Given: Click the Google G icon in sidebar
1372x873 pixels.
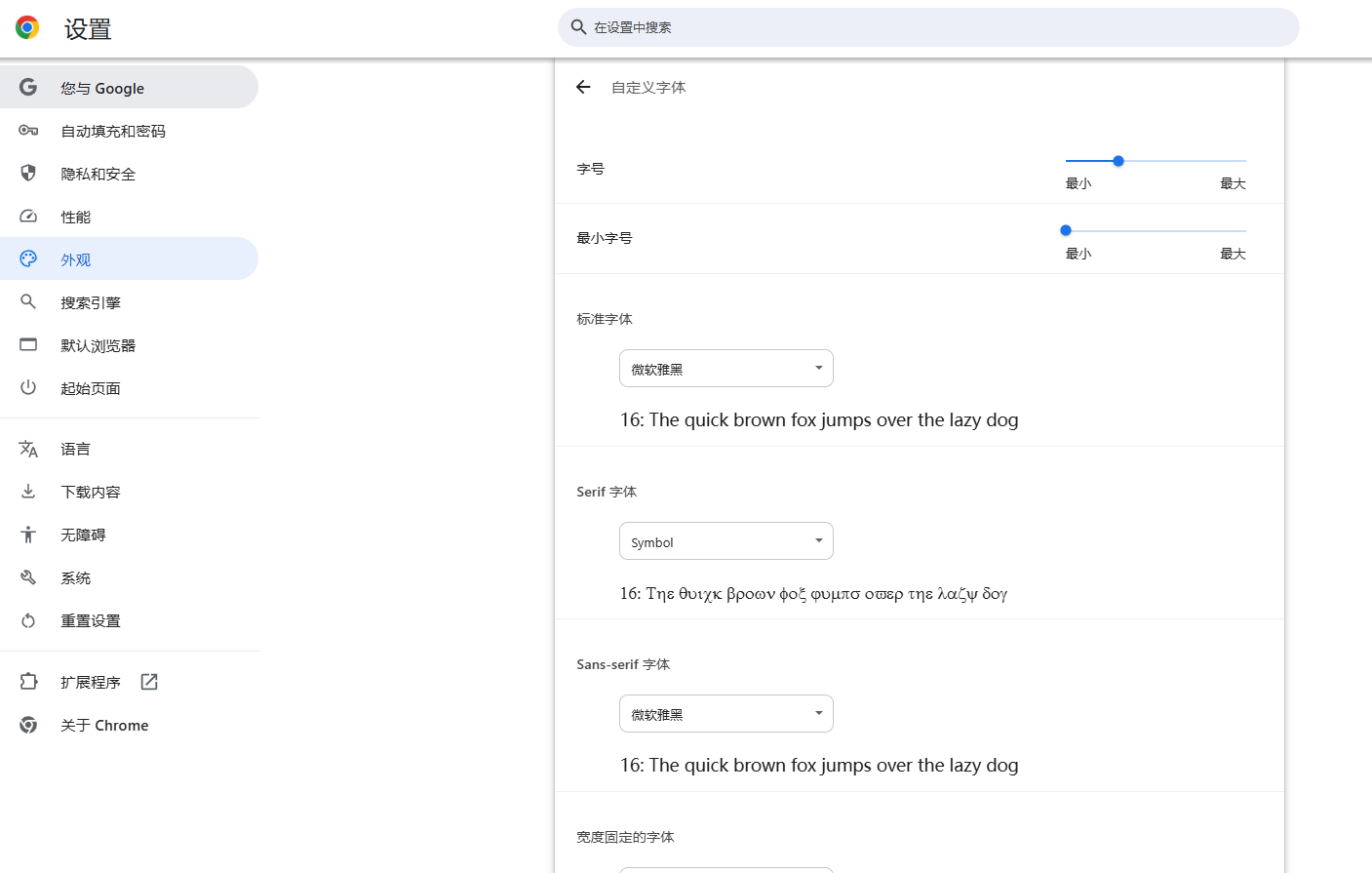Looking at the screenshot, I should point(28,87).
